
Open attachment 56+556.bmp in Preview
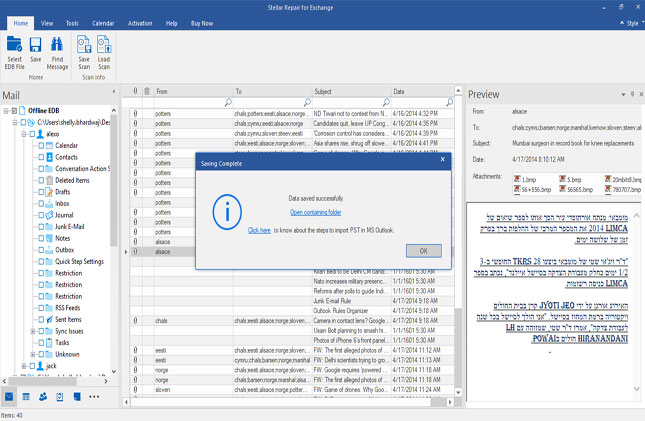[x=532, y=189]
